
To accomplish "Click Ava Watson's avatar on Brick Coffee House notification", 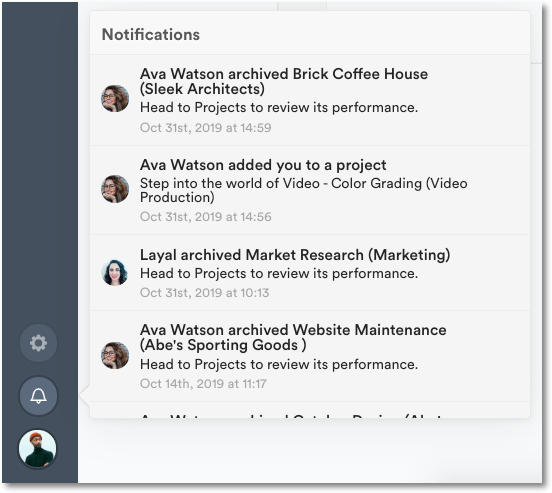I will click(115, 98).
